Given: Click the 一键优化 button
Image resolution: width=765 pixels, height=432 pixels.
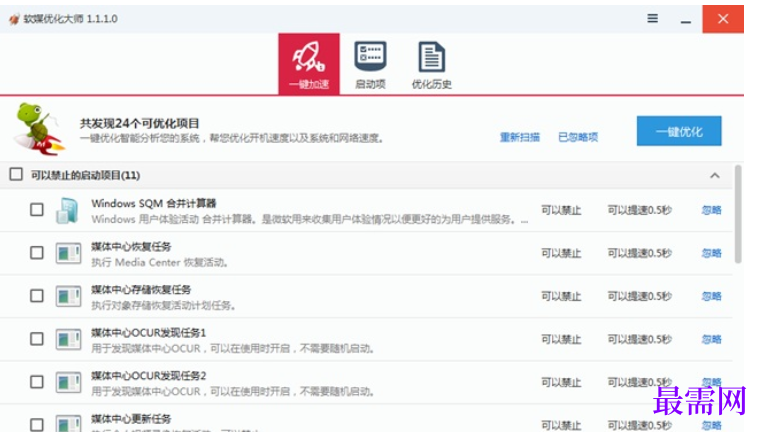Looking at the screenshot, I should [x=679, y=131].
